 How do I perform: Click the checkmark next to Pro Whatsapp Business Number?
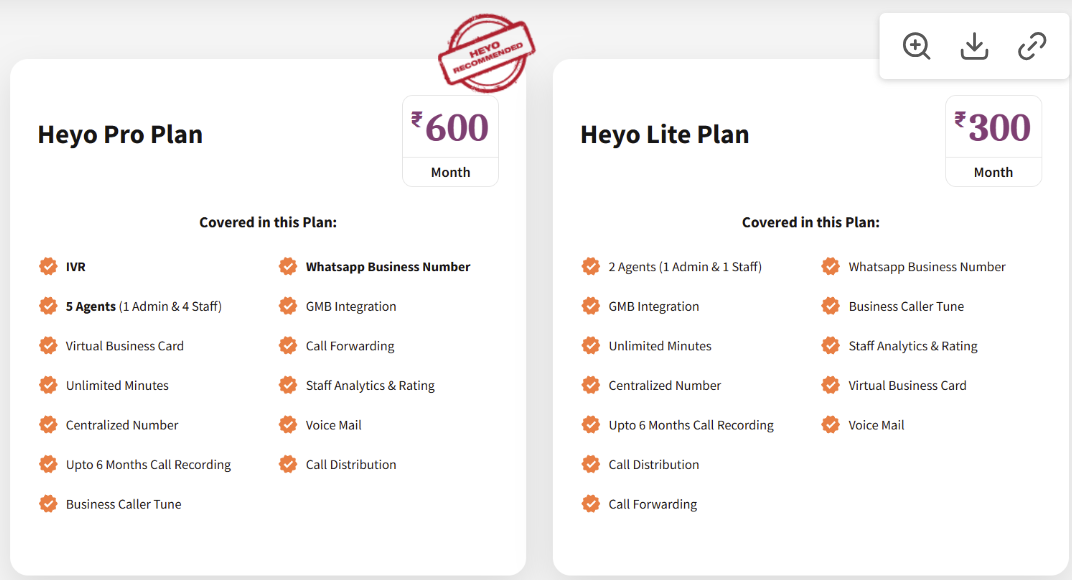click(x=288, y=266)
